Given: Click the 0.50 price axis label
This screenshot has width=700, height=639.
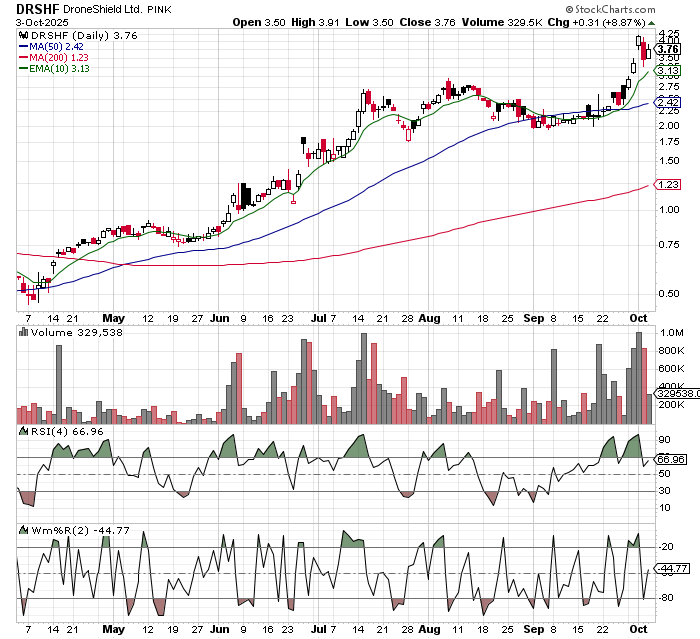Looking at the screenshot, I should click(669, 293).
